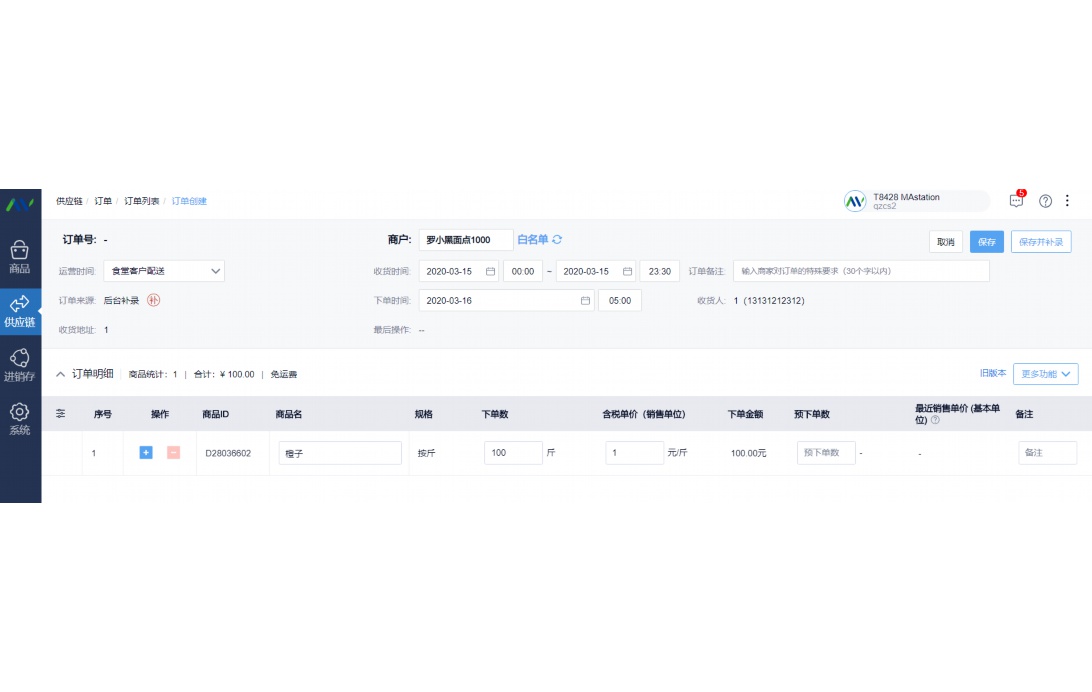Click the 订单备注 input field

point(860,271)
